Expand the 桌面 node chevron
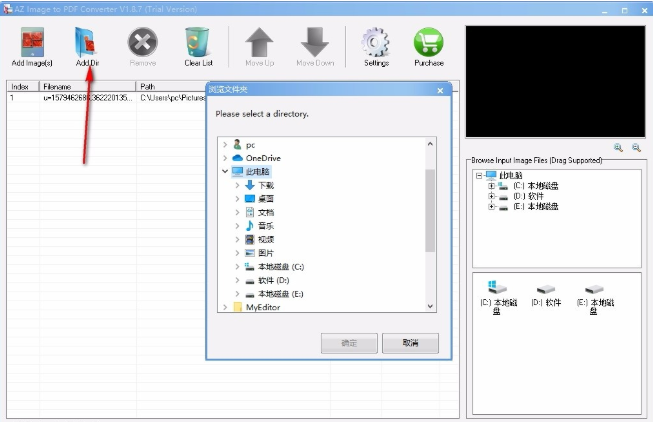Screen dimensions: 653x422 point(237,199)
